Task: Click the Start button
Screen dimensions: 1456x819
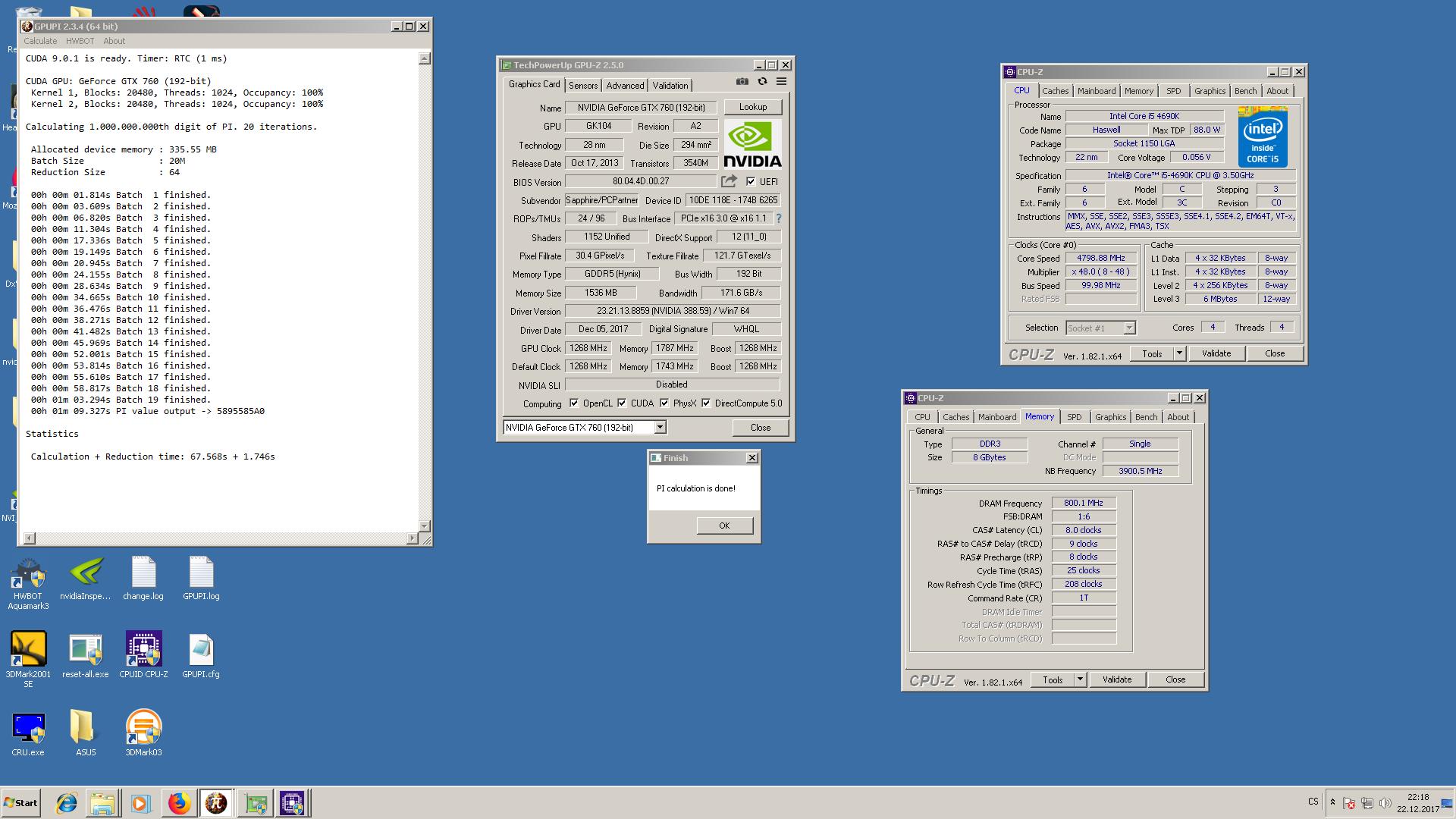Action: pos(20,803)
